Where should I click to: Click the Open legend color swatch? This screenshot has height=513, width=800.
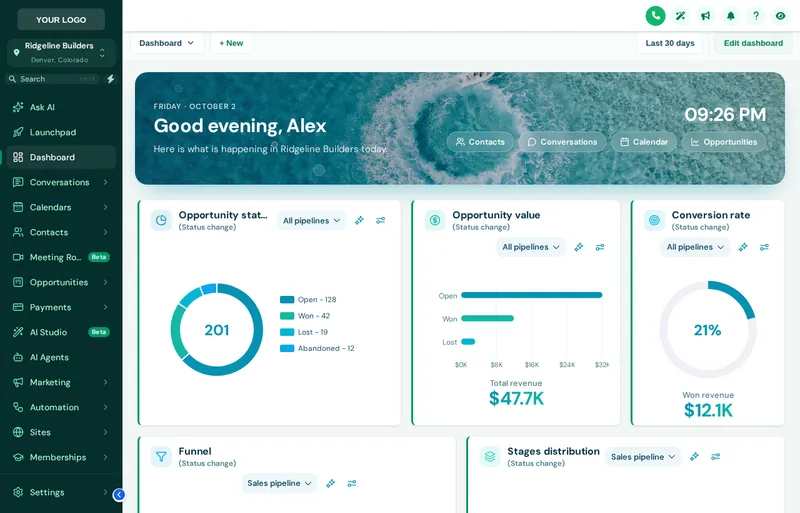click(x=287, y=300)
